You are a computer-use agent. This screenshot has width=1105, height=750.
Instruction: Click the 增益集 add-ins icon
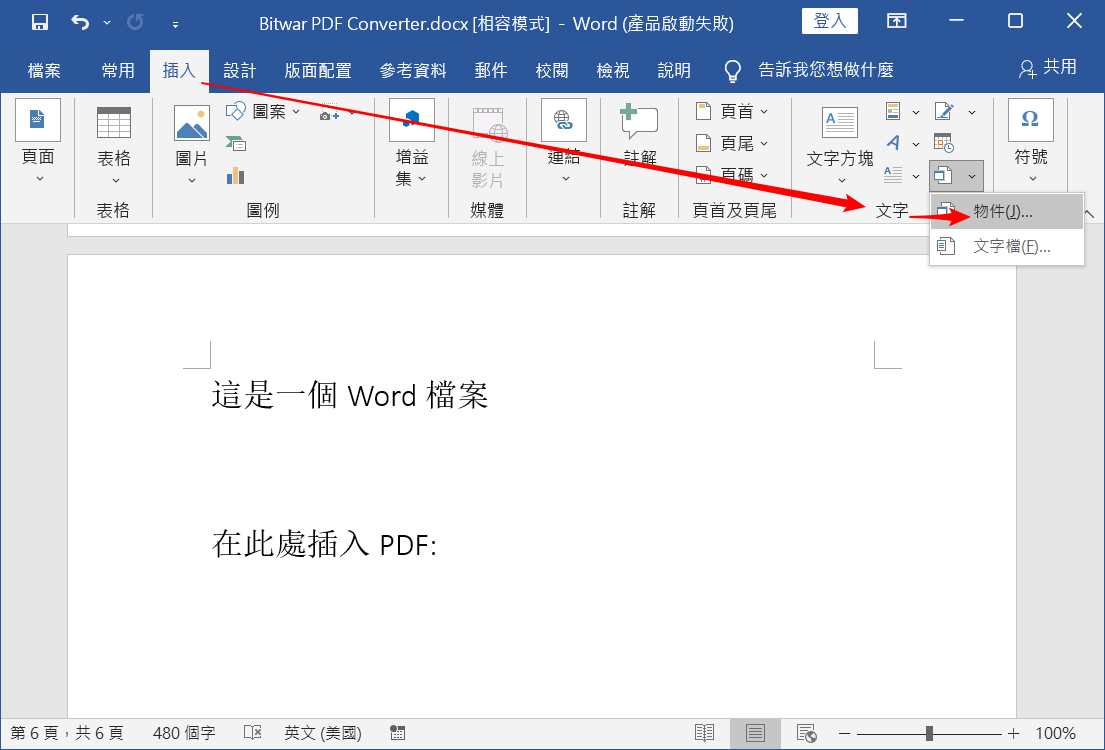412,120
